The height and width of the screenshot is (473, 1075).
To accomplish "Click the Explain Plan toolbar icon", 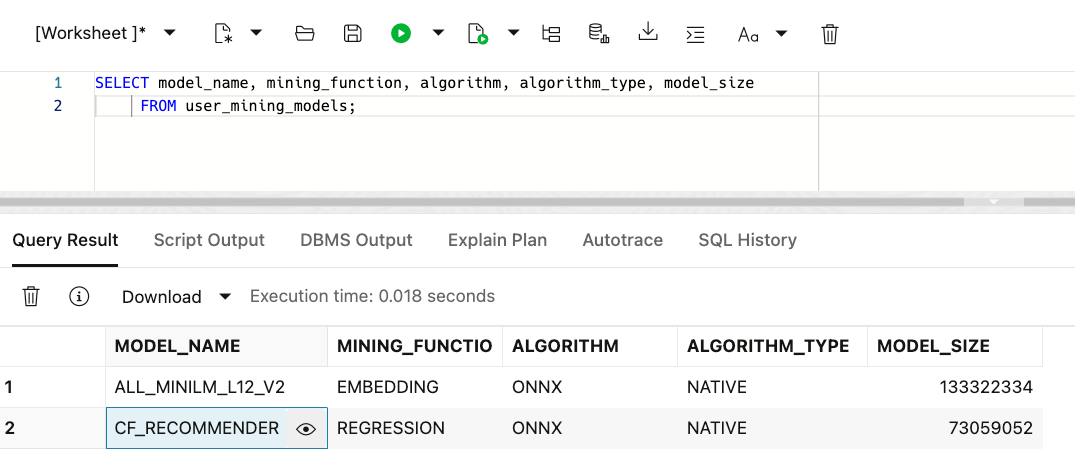I will [x=551, y=33].
